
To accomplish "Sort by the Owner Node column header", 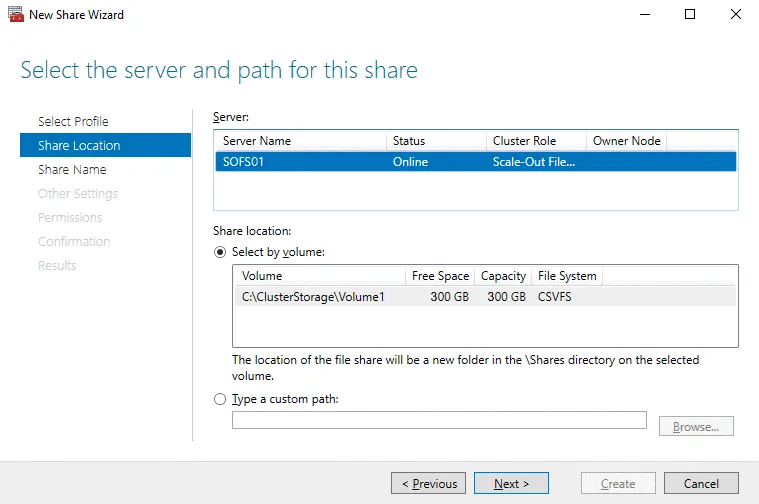I will tap(626, 141).
